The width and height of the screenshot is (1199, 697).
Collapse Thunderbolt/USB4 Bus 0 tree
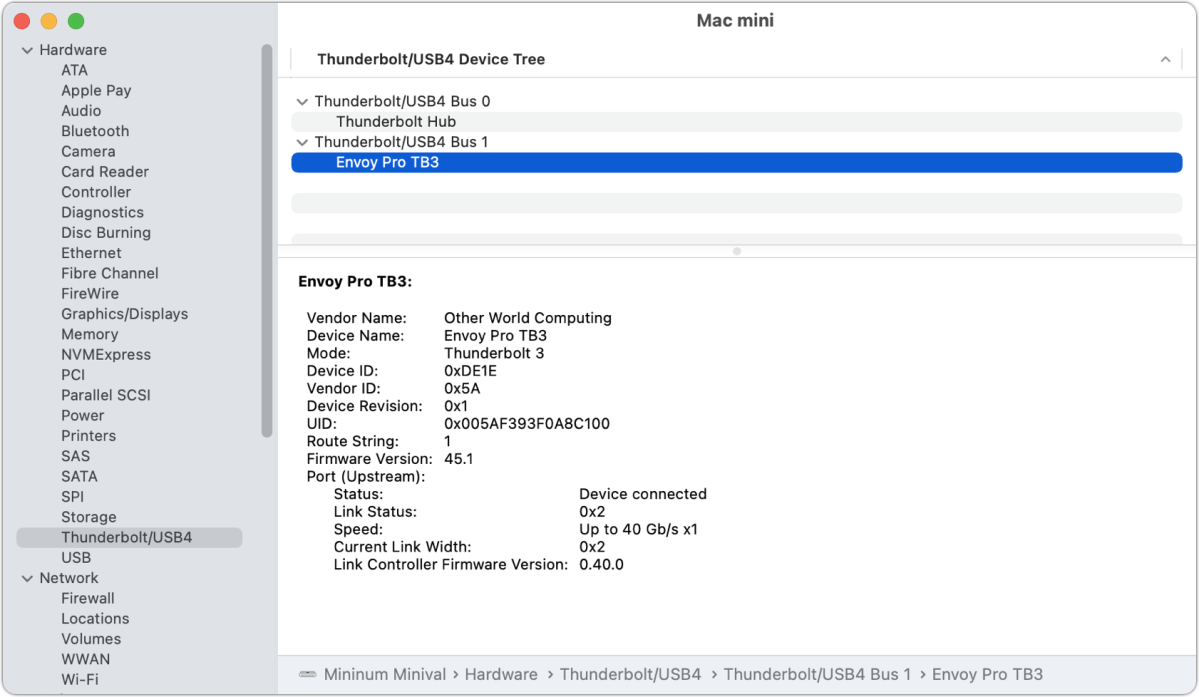[302, 102]
